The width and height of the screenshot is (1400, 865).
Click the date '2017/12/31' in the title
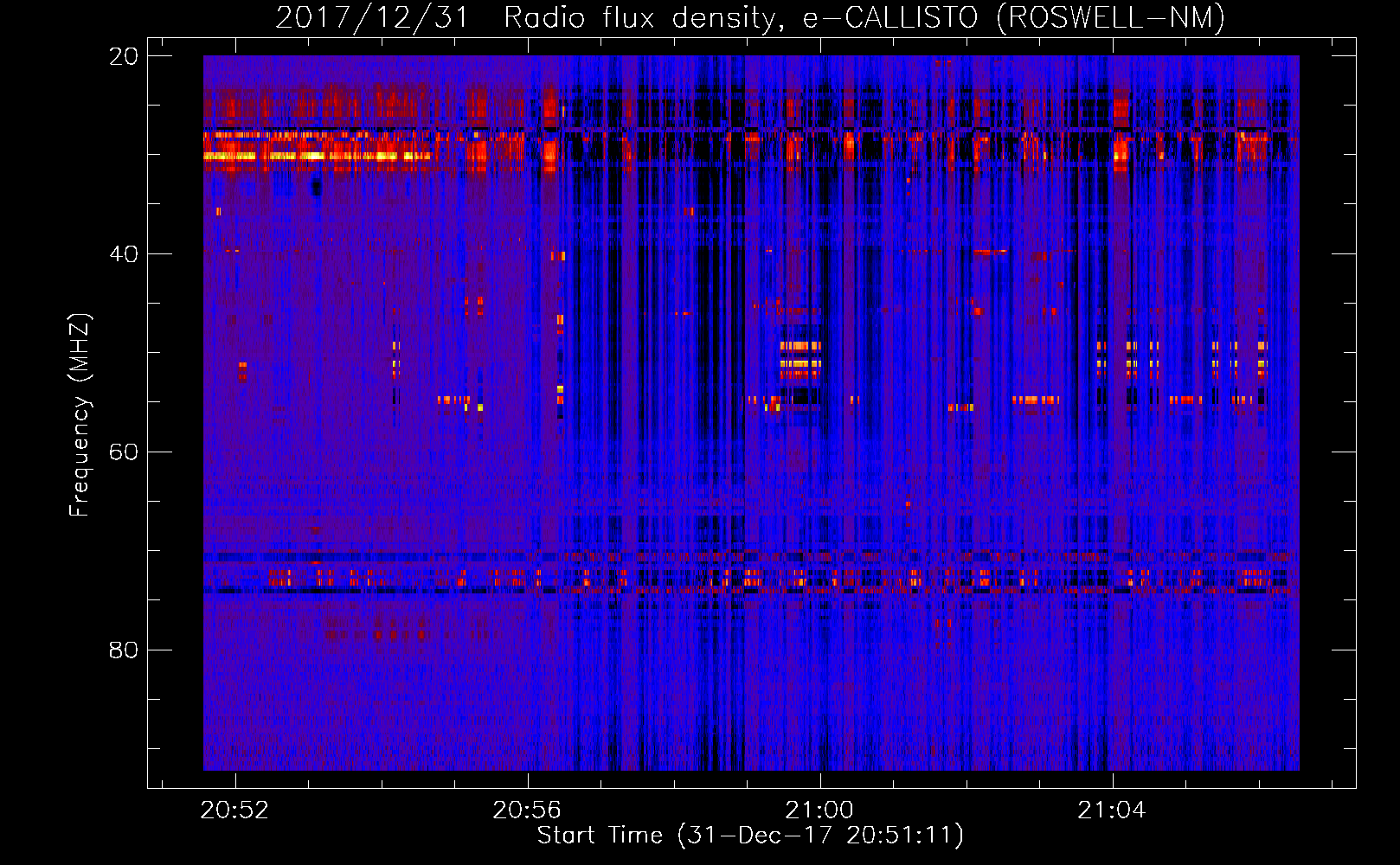tap(372, 18)
